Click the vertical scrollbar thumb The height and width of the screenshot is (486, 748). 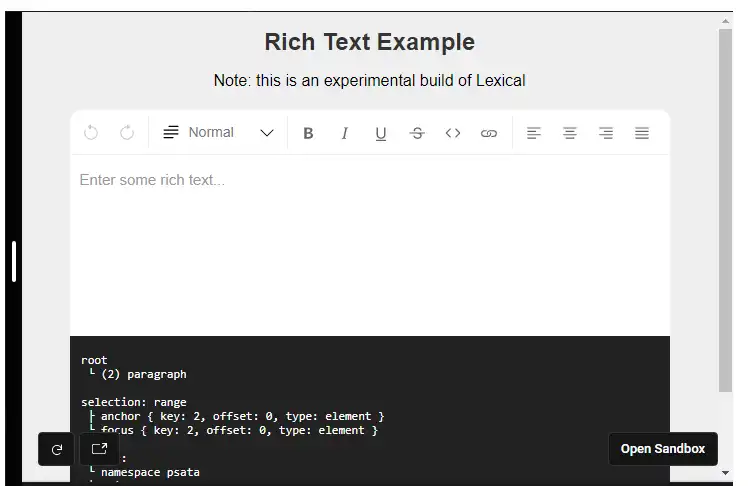725,210
